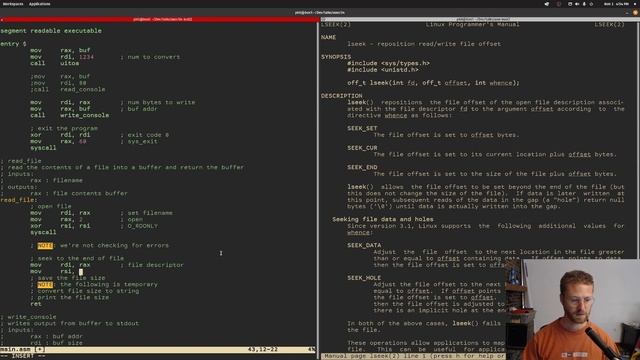The height and width of the screenshot is (360, 640).
Task: Click the leftmost white tray icon
Action: (547, 4)
